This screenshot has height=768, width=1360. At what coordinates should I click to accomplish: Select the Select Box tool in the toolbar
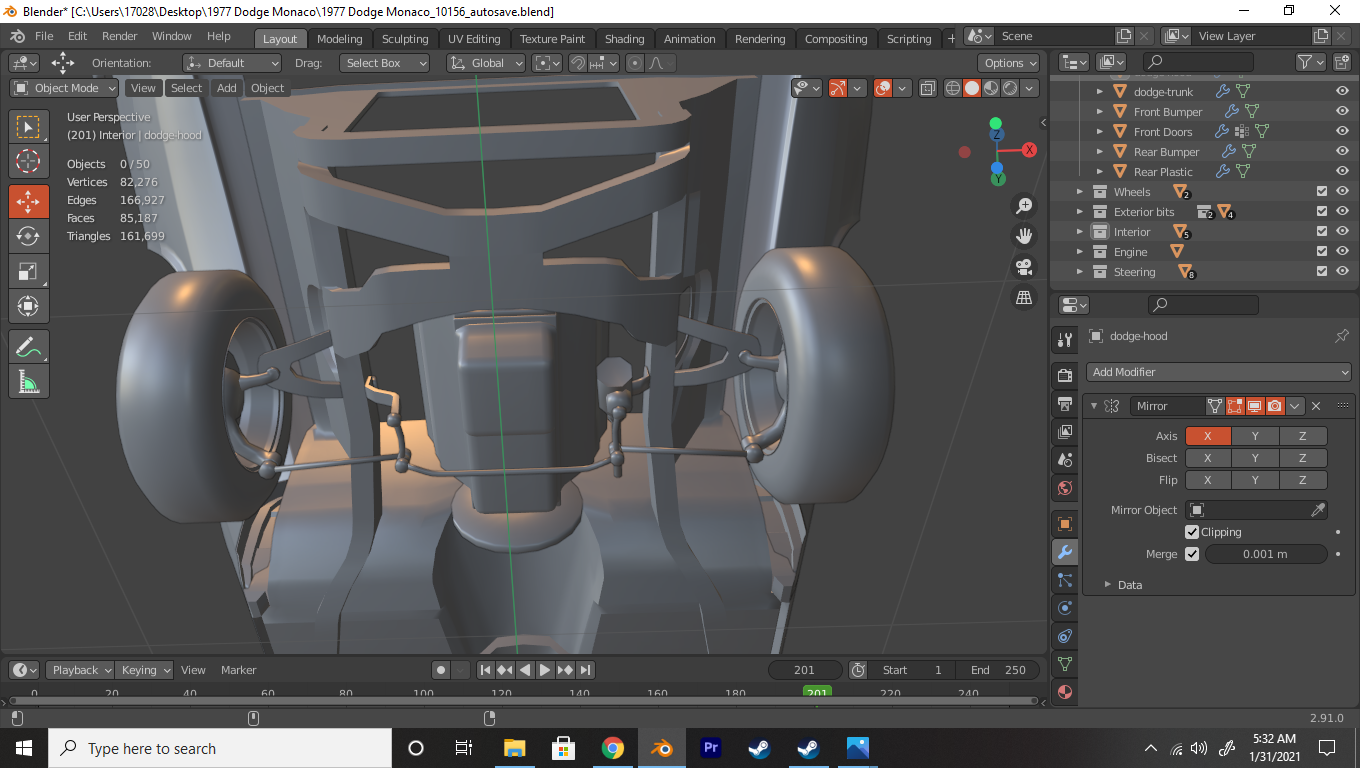pos(28,126)
